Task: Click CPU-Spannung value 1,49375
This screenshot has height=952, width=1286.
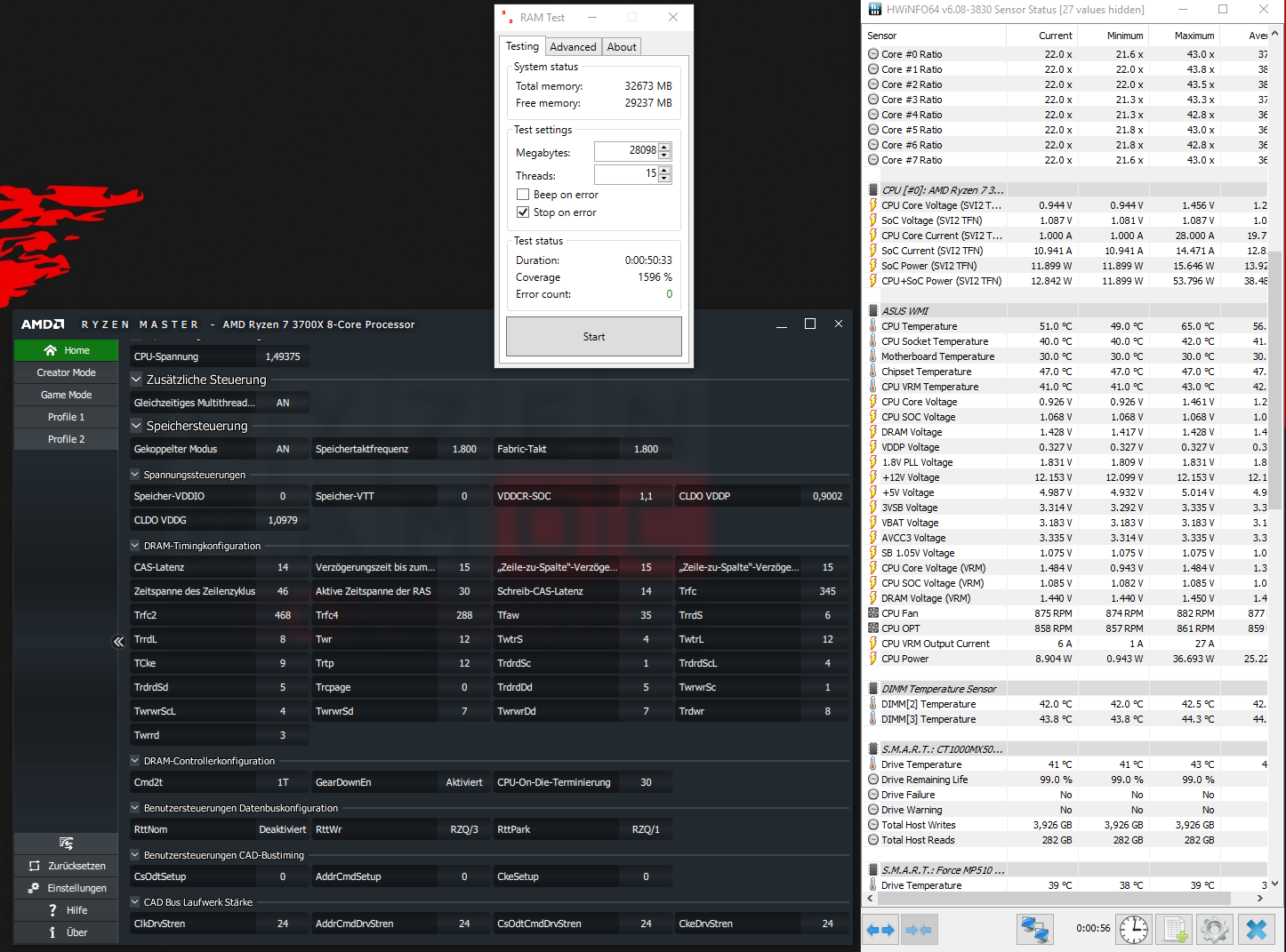Action: coord(283,356)
